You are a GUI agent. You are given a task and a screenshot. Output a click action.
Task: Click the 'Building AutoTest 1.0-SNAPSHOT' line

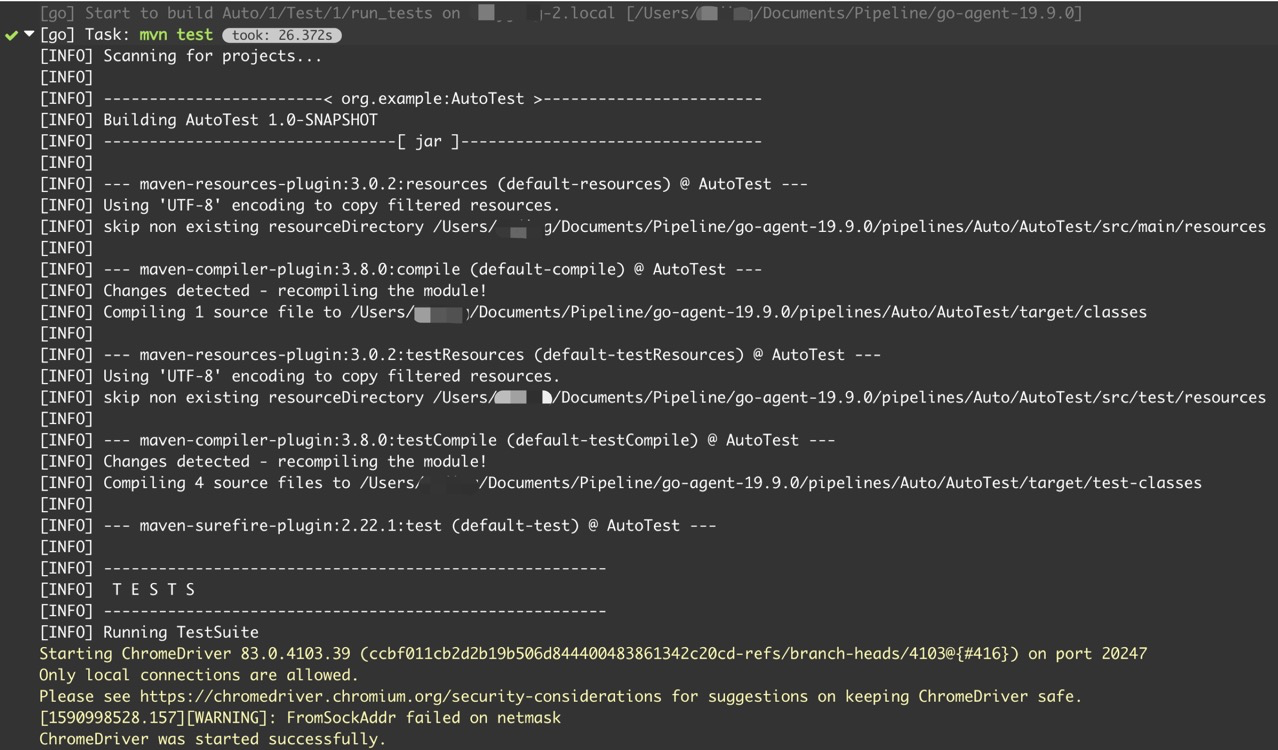(x=240, y=120)
